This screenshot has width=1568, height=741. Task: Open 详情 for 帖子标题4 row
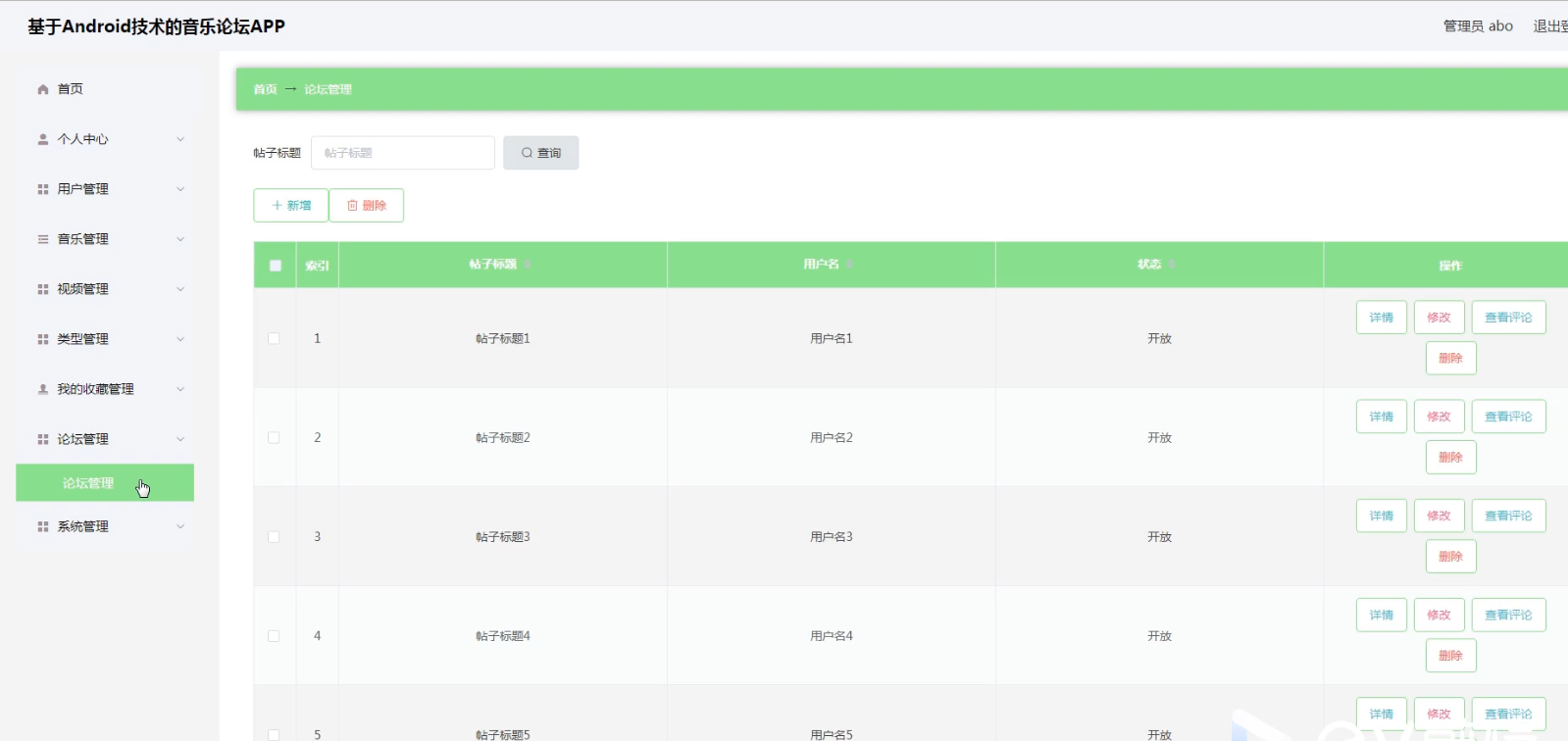(x=1382, y=616)
